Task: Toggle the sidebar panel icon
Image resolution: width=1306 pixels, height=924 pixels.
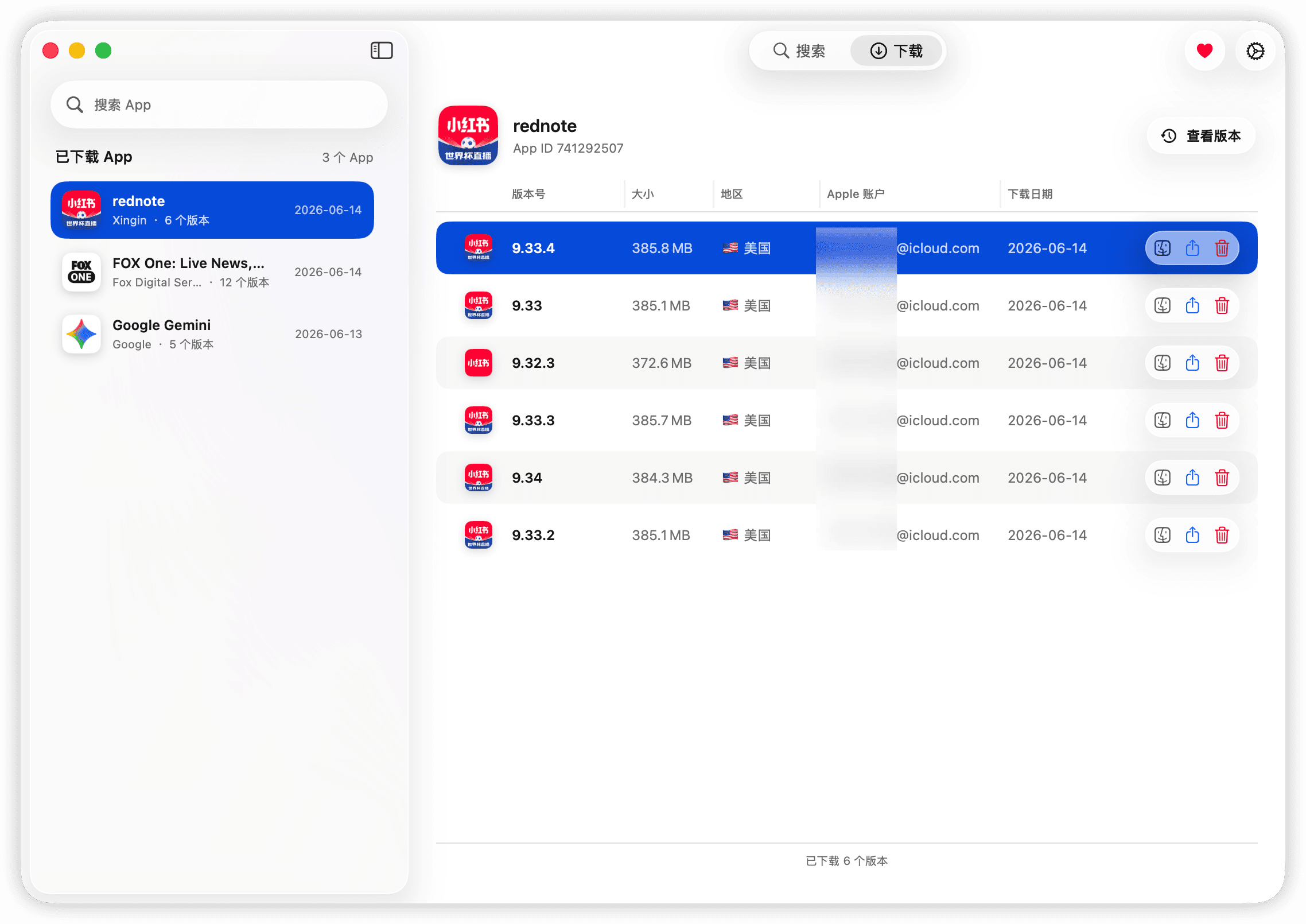Action: coord(381,51)
